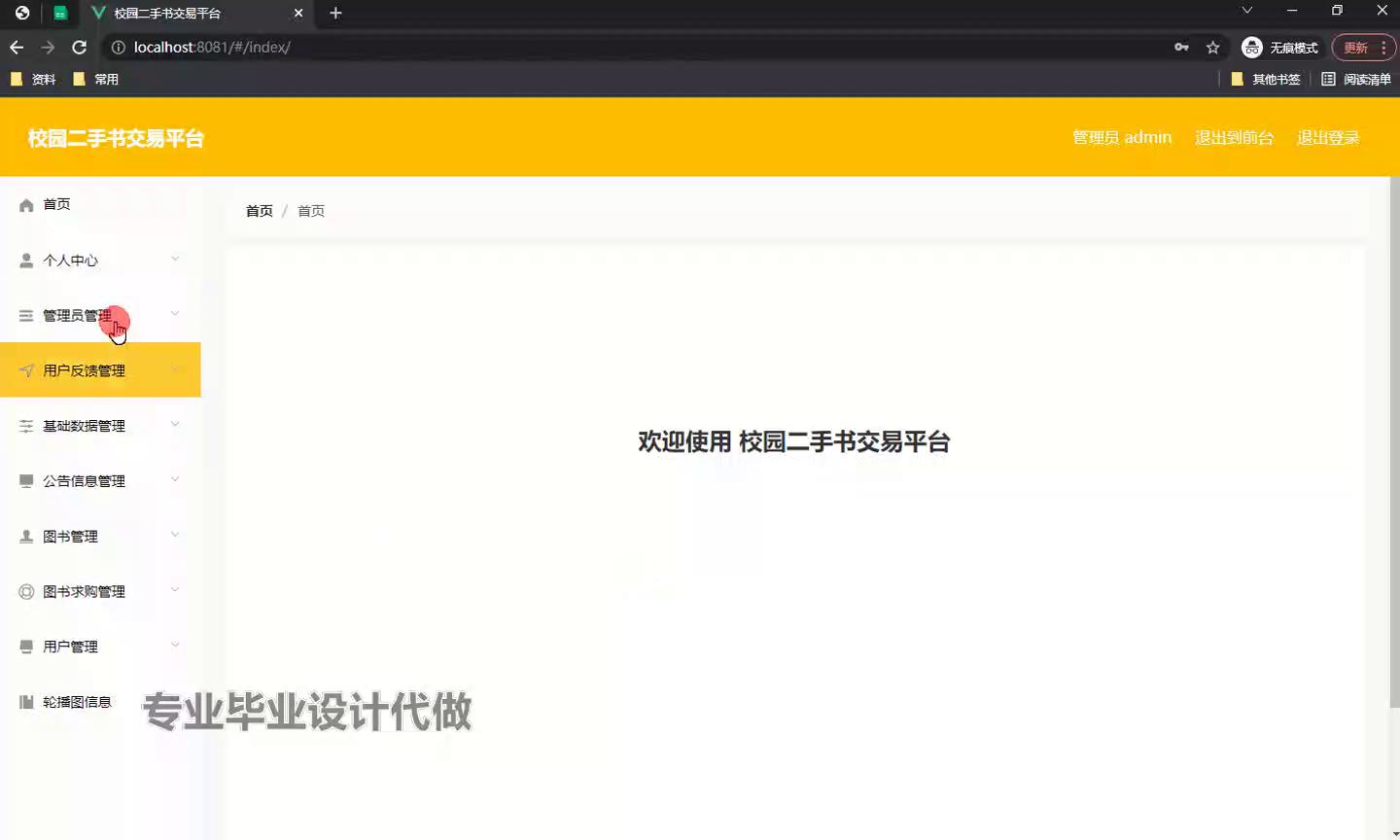Image resolution: width=1400 pixels, height=840 pixels.
Task: Click the monitor icon beside 公告信息管理
Action: (x=26, y=481)
